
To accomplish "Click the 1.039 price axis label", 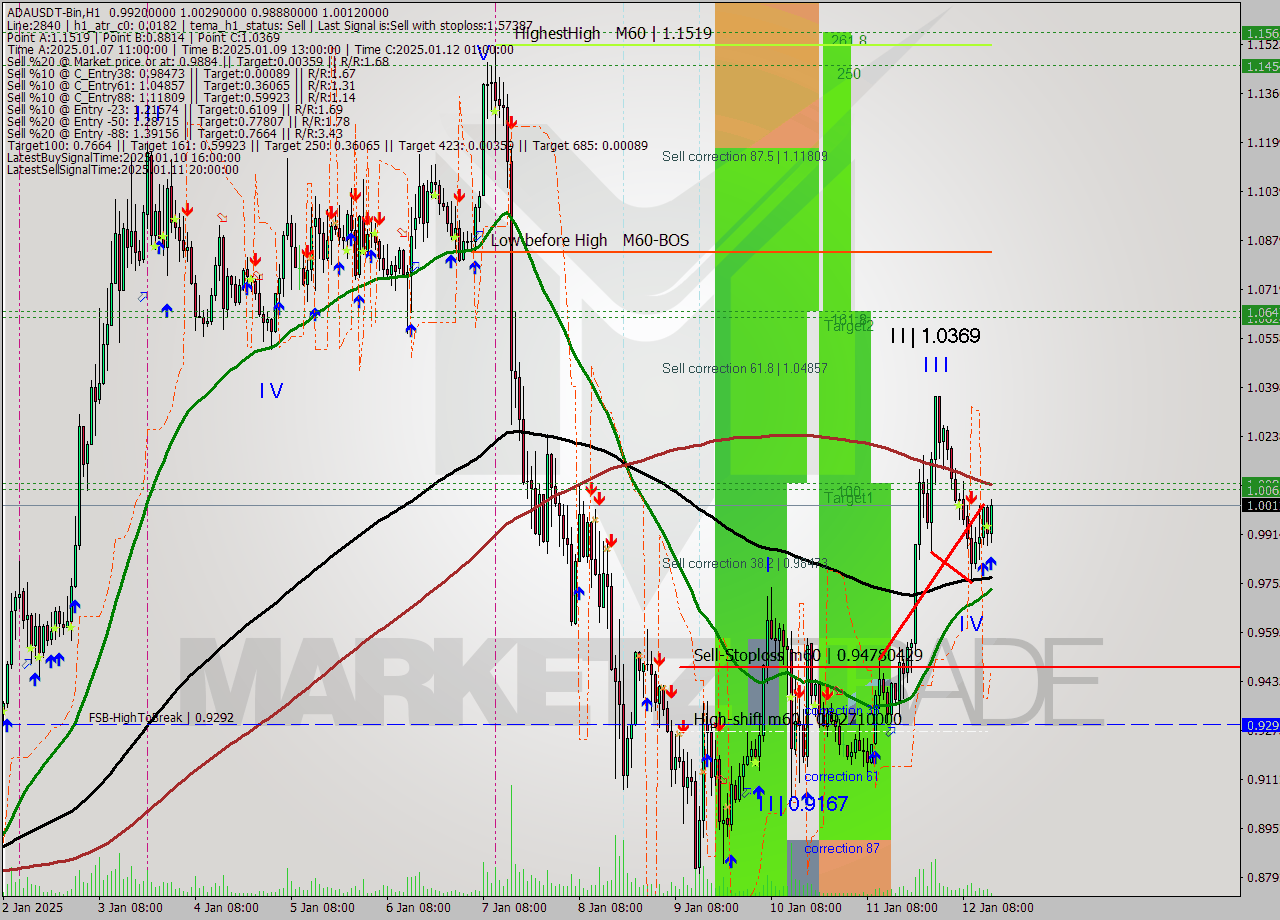I will tap(1261, 387).
